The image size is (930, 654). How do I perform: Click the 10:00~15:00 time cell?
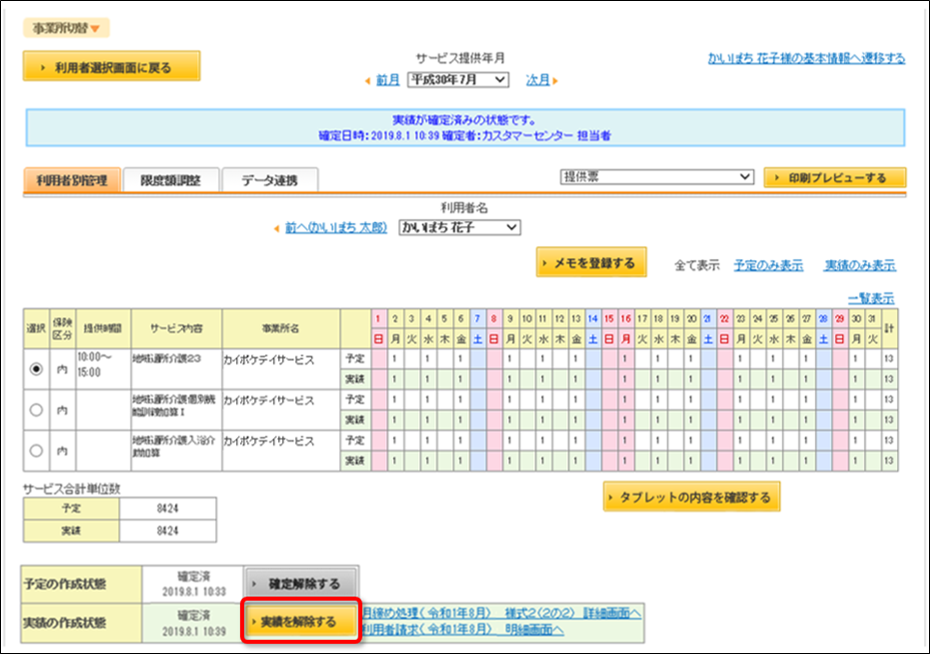click(x=103, y=369)
